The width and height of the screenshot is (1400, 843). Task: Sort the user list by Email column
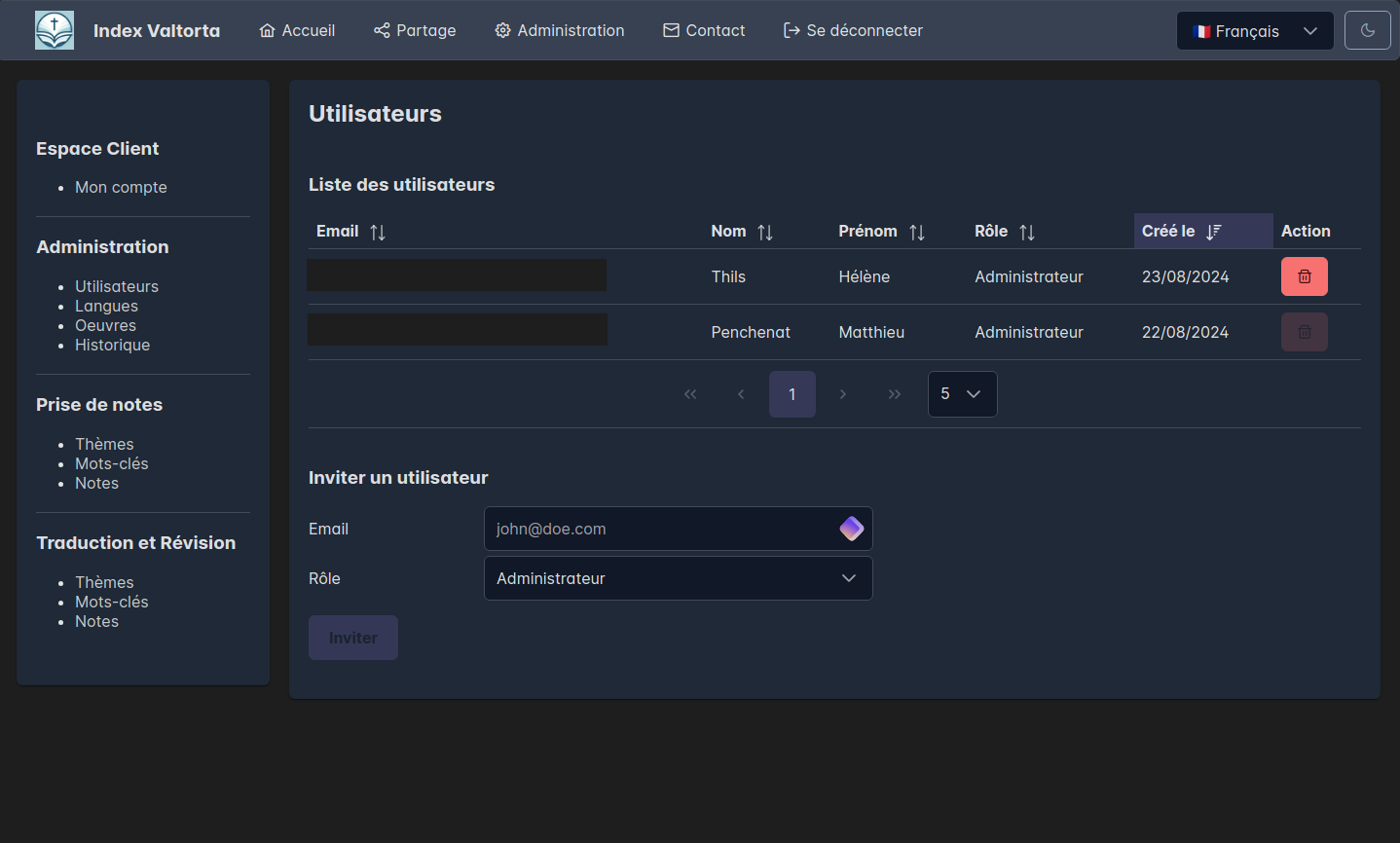tap(378, 232)
